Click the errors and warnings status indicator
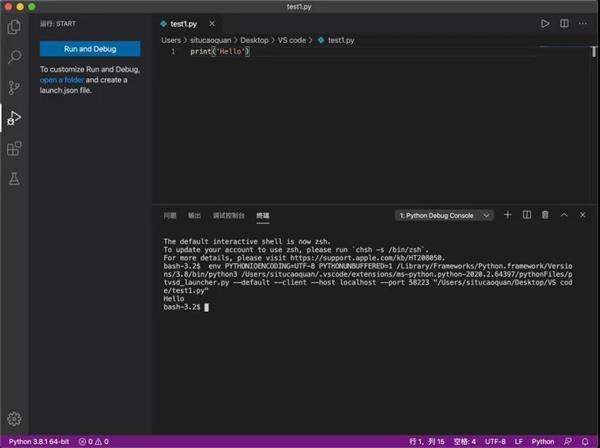The image size is (600, 448). pos(94,441)
